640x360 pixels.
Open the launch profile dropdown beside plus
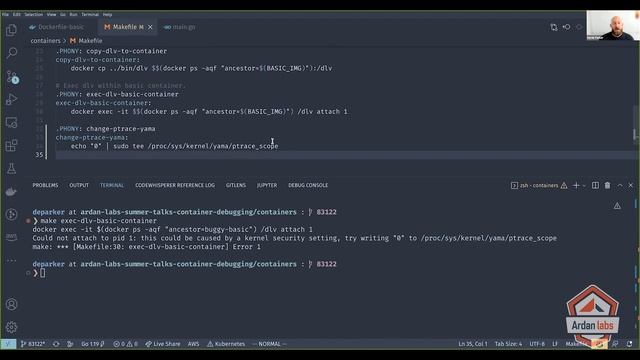coord(584,185)
